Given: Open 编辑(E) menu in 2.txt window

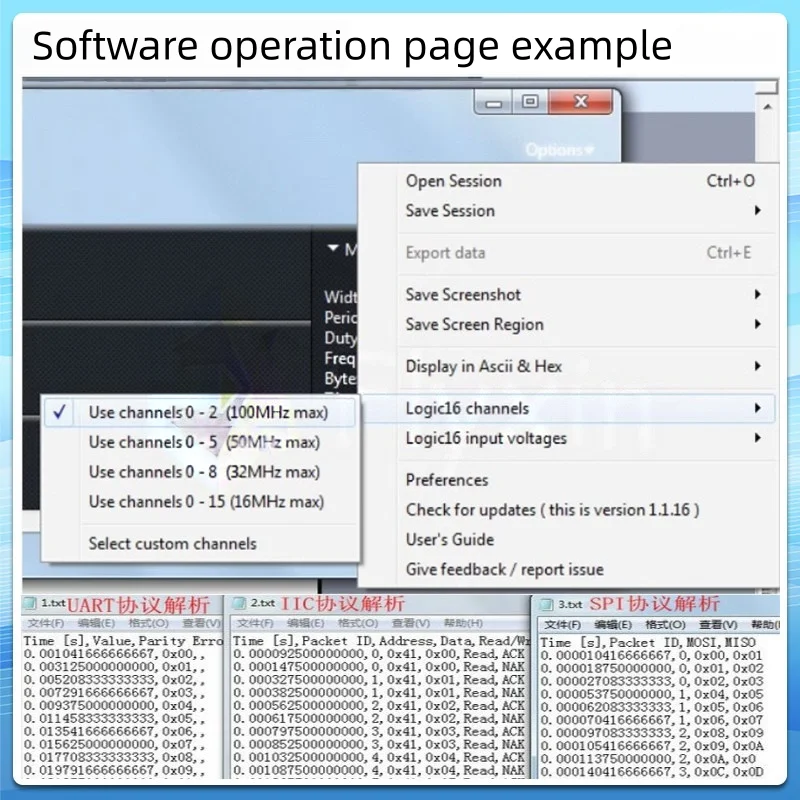Looking at the screenshot, I should click(x=306, y=623).
